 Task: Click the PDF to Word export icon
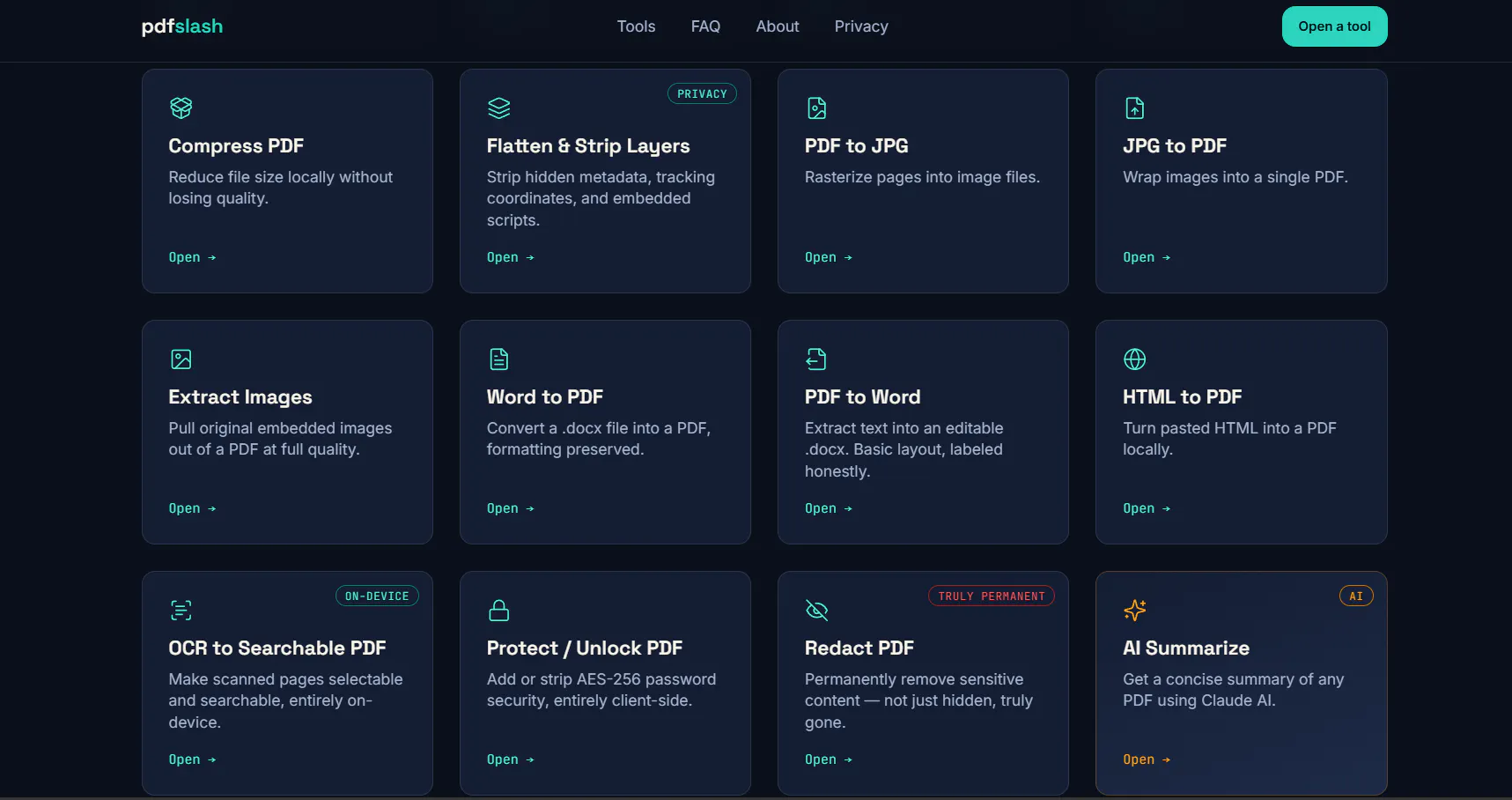816,359
